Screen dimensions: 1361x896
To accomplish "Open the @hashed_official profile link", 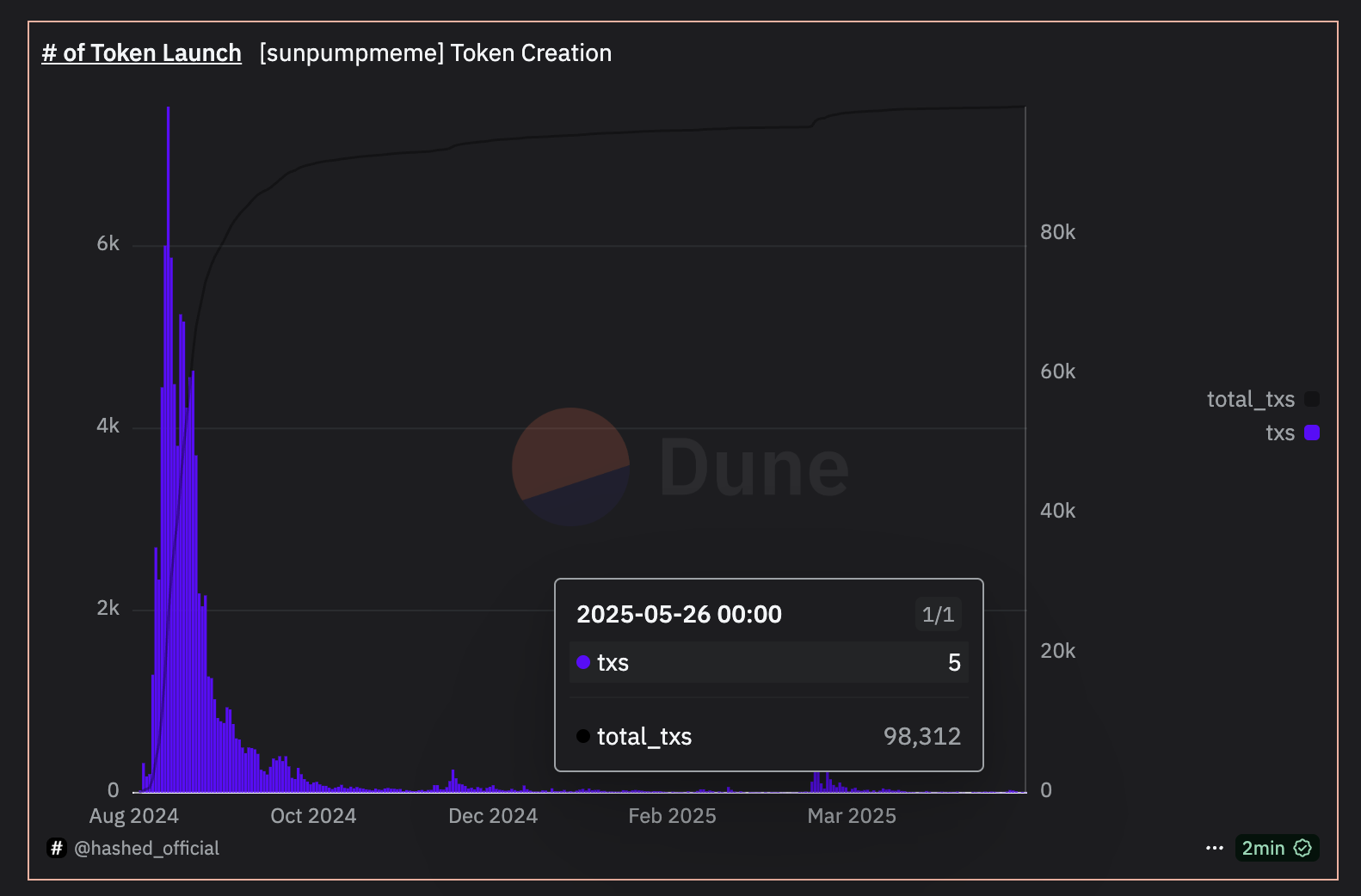I will point(146,848).
